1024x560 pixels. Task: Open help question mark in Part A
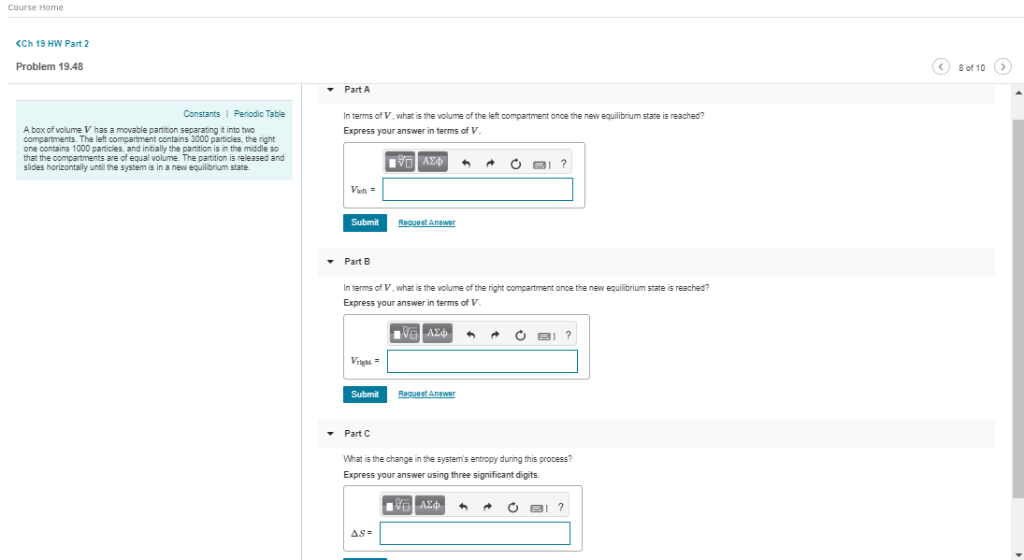point(564,164)
